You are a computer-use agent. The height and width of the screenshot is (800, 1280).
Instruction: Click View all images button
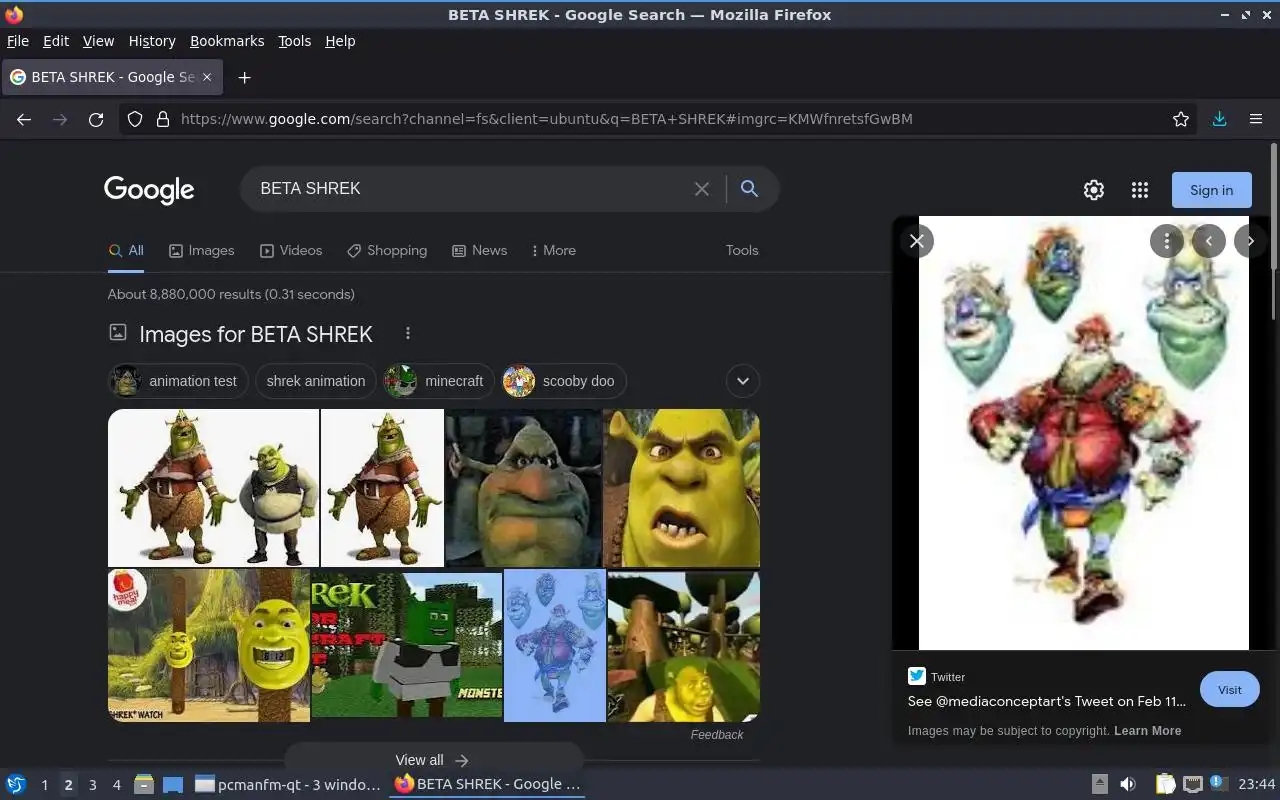[x=433, y=760]
